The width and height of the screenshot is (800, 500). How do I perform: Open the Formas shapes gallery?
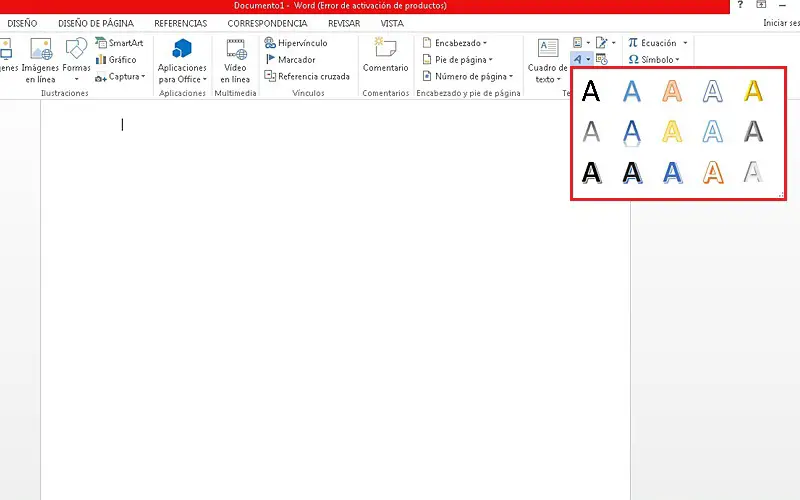(77, 61)
